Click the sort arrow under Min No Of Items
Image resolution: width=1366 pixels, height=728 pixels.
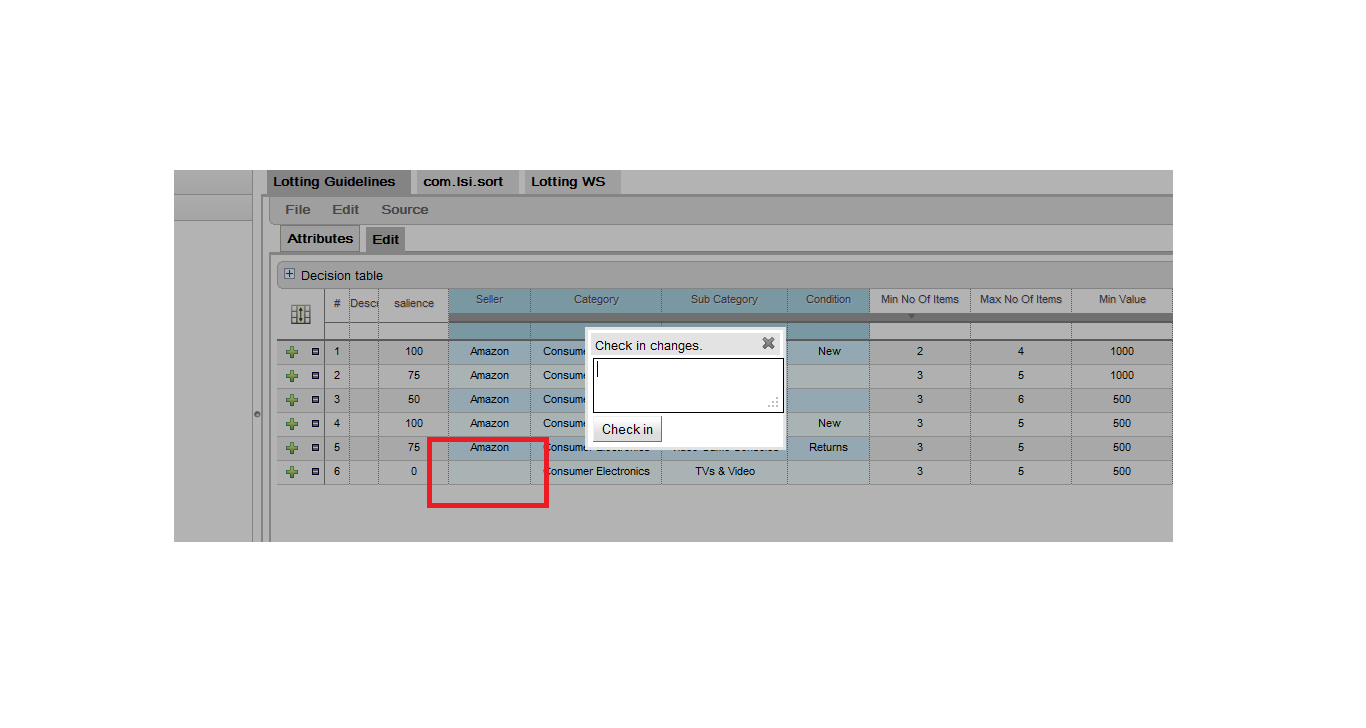(x=911, y=317)
